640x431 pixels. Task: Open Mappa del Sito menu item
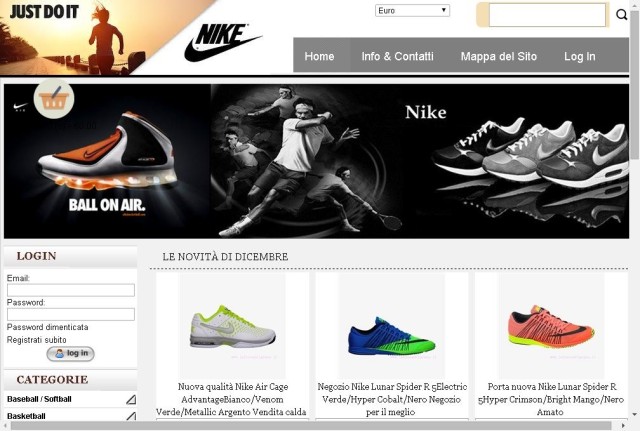498,56
